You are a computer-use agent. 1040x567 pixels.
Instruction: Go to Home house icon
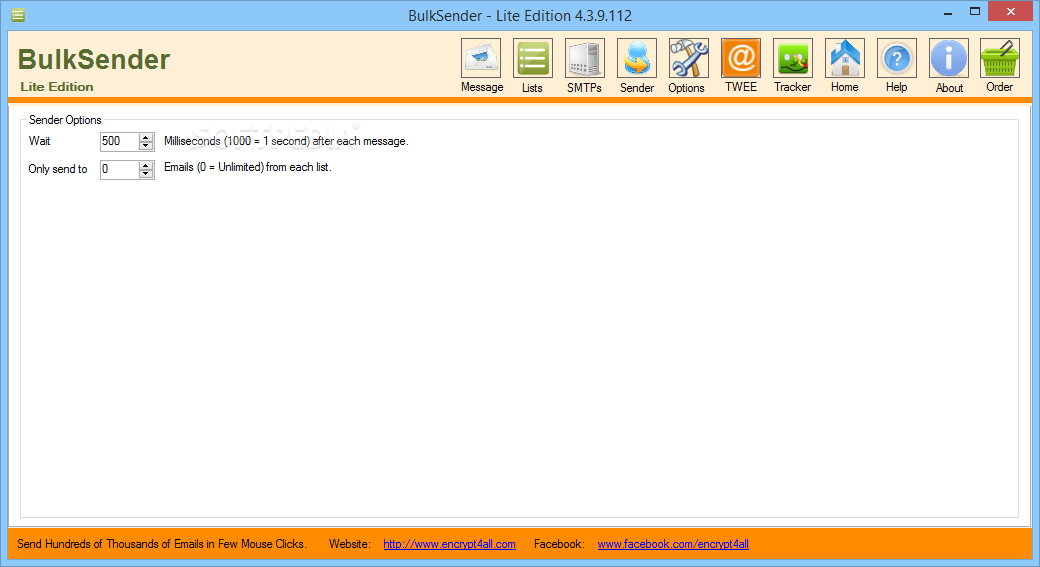844,58
